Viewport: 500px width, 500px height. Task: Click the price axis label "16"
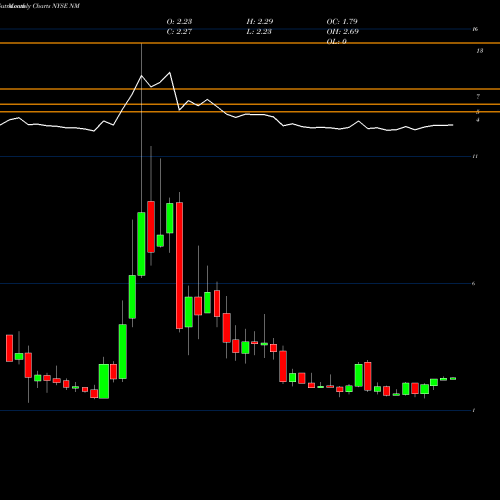click(475, 29)
